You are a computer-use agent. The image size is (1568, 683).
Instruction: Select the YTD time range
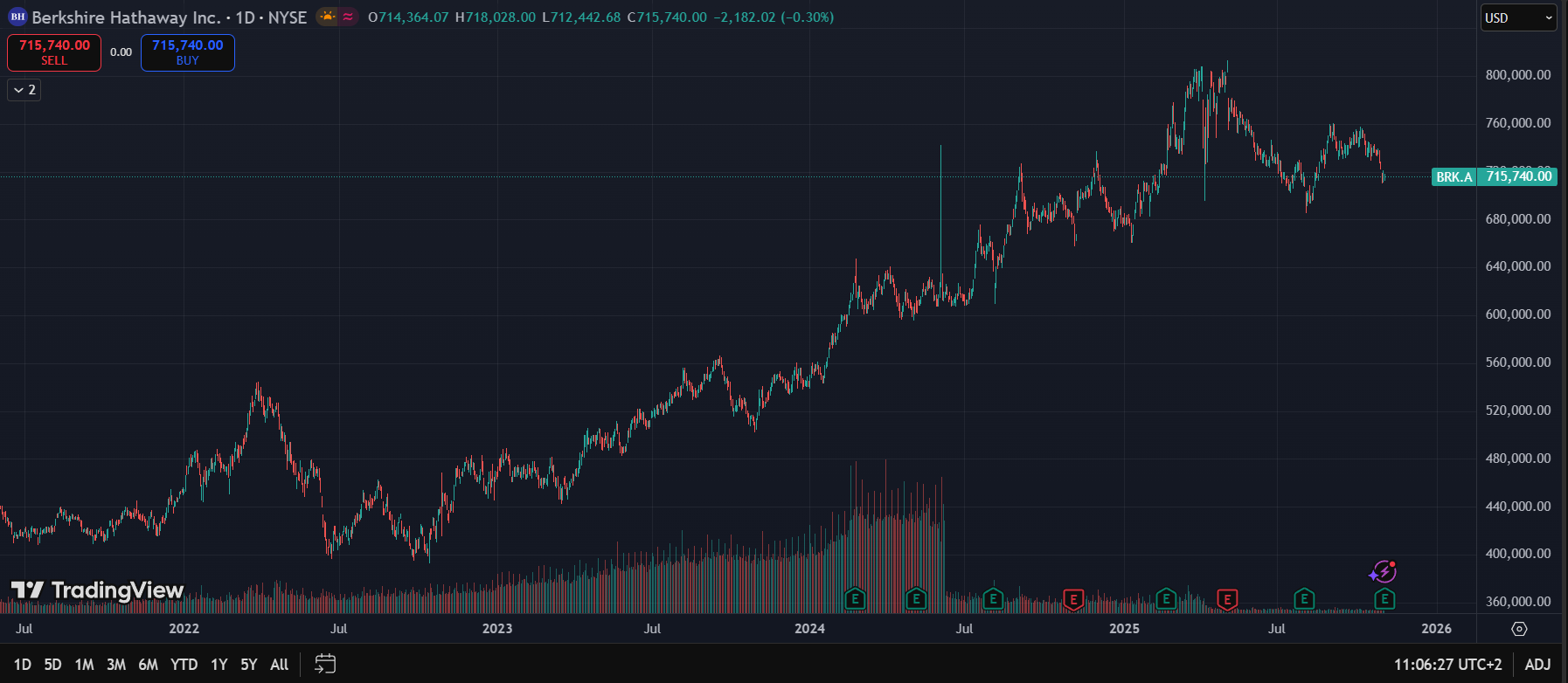pos(184,665)
